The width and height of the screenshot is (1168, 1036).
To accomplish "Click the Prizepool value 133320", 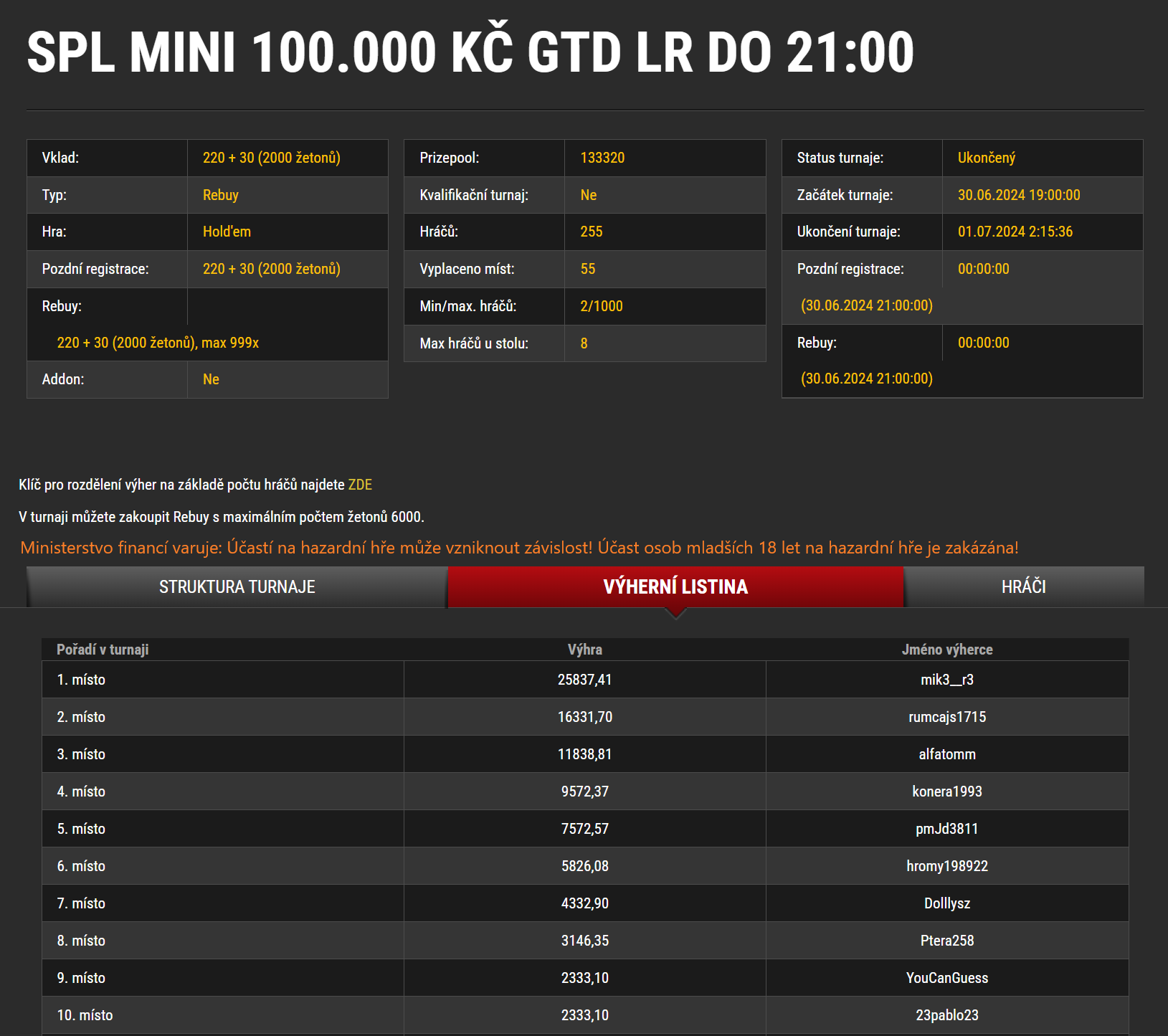I will (x=602, y=158).
